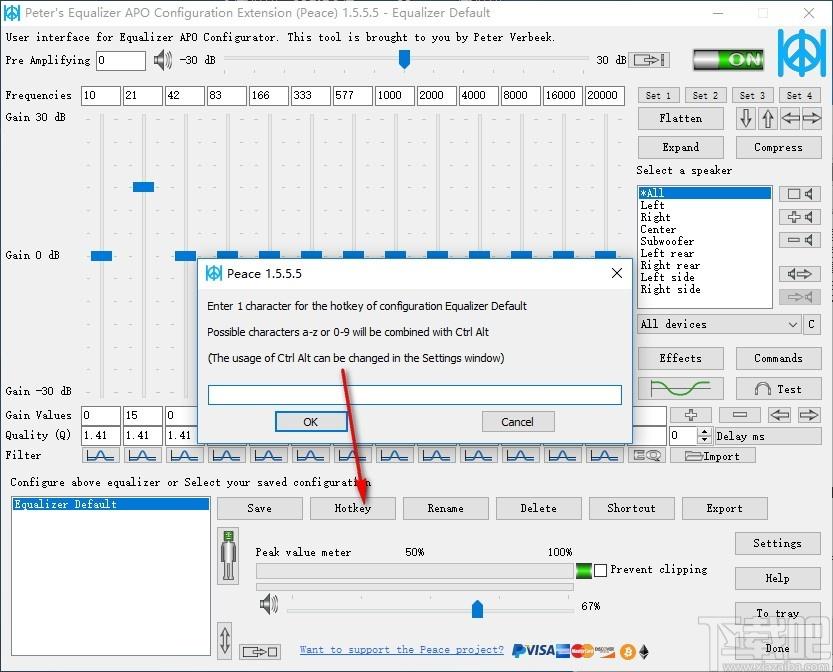Open the Commands panel
This screenshot has height=672, width=833.
778,359
